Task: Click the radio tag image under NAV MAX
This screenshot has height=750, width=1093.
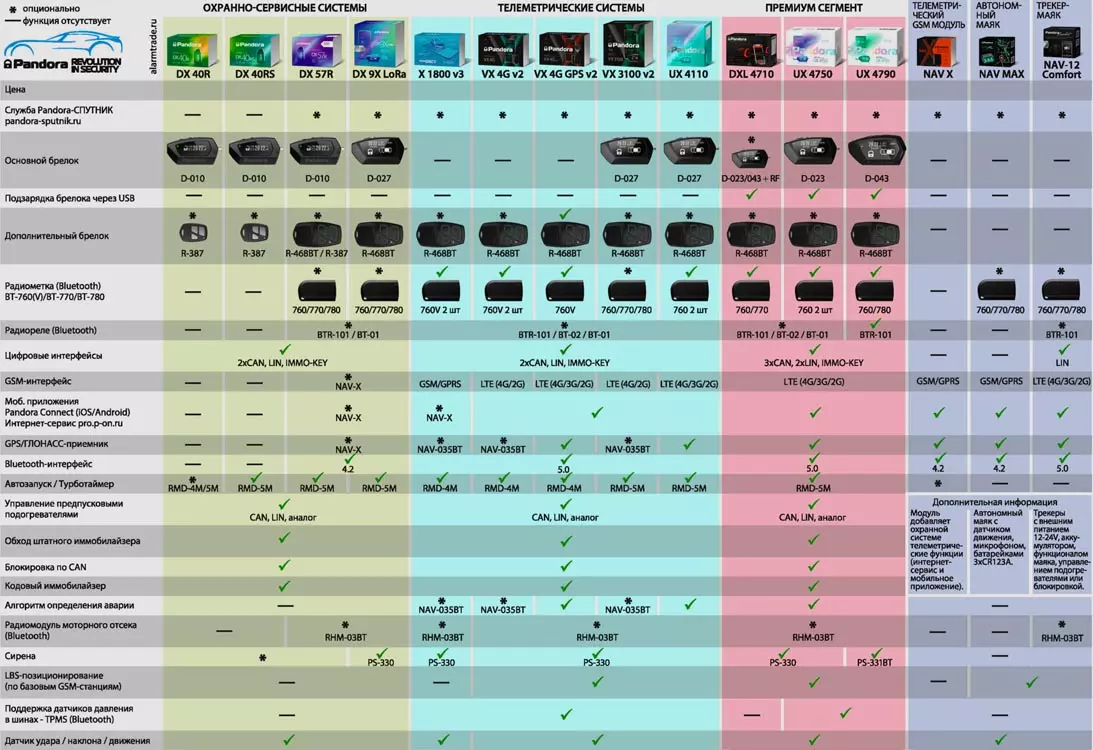Action: (x=997, y=289)
